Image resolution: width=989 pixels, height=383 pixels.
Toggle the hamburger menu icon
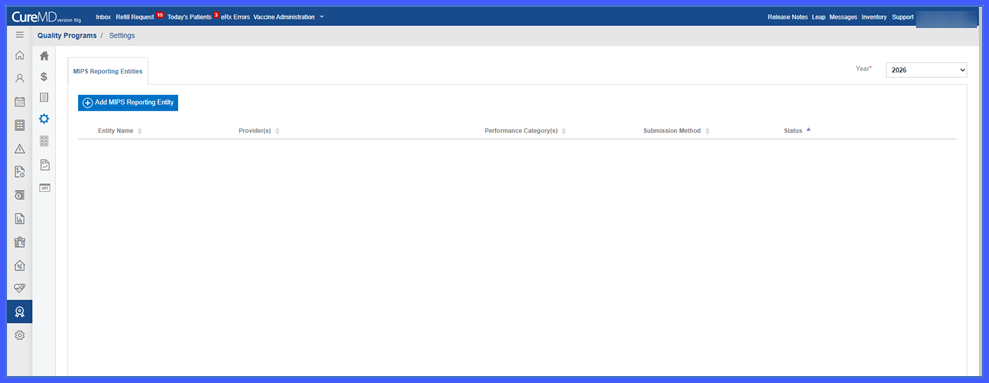point(20,35)
